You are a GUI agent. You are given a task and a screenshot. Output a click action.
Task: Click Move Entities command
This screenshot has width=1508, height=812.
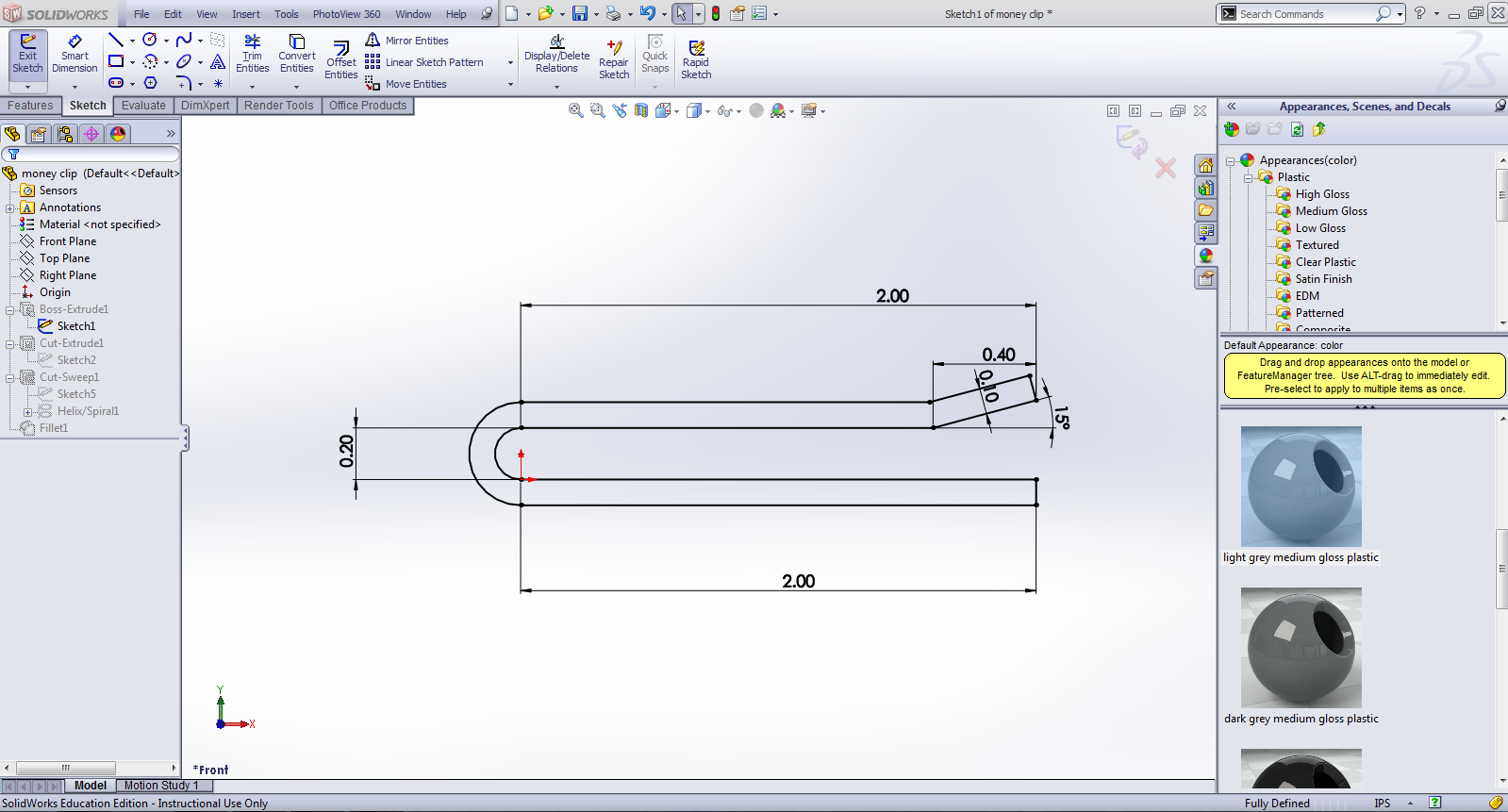click(406, 84)
